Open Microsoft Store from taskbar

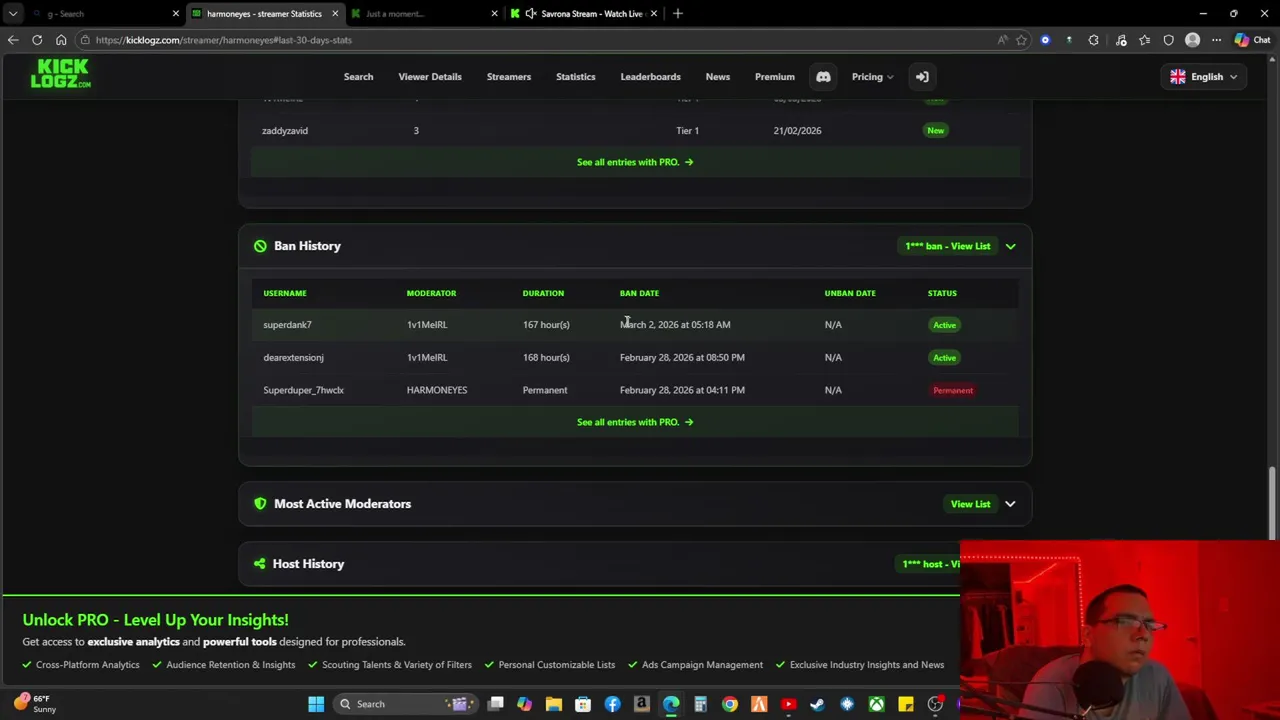coord(583,704)
